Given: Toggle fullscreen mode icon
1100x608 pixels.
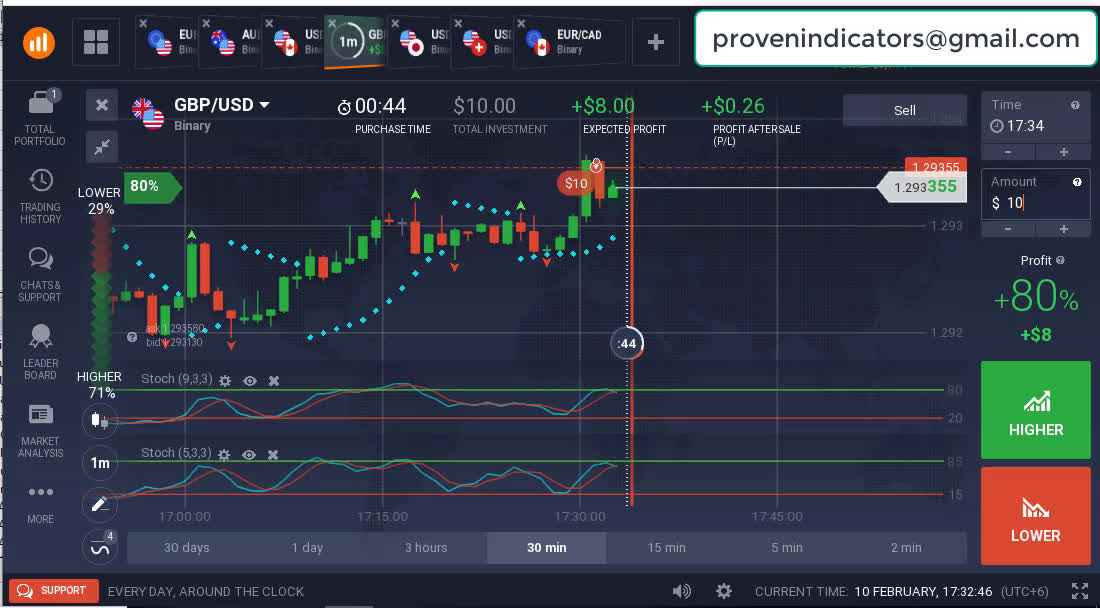Looking at the screenshot, I should (x=1079, y=591).
